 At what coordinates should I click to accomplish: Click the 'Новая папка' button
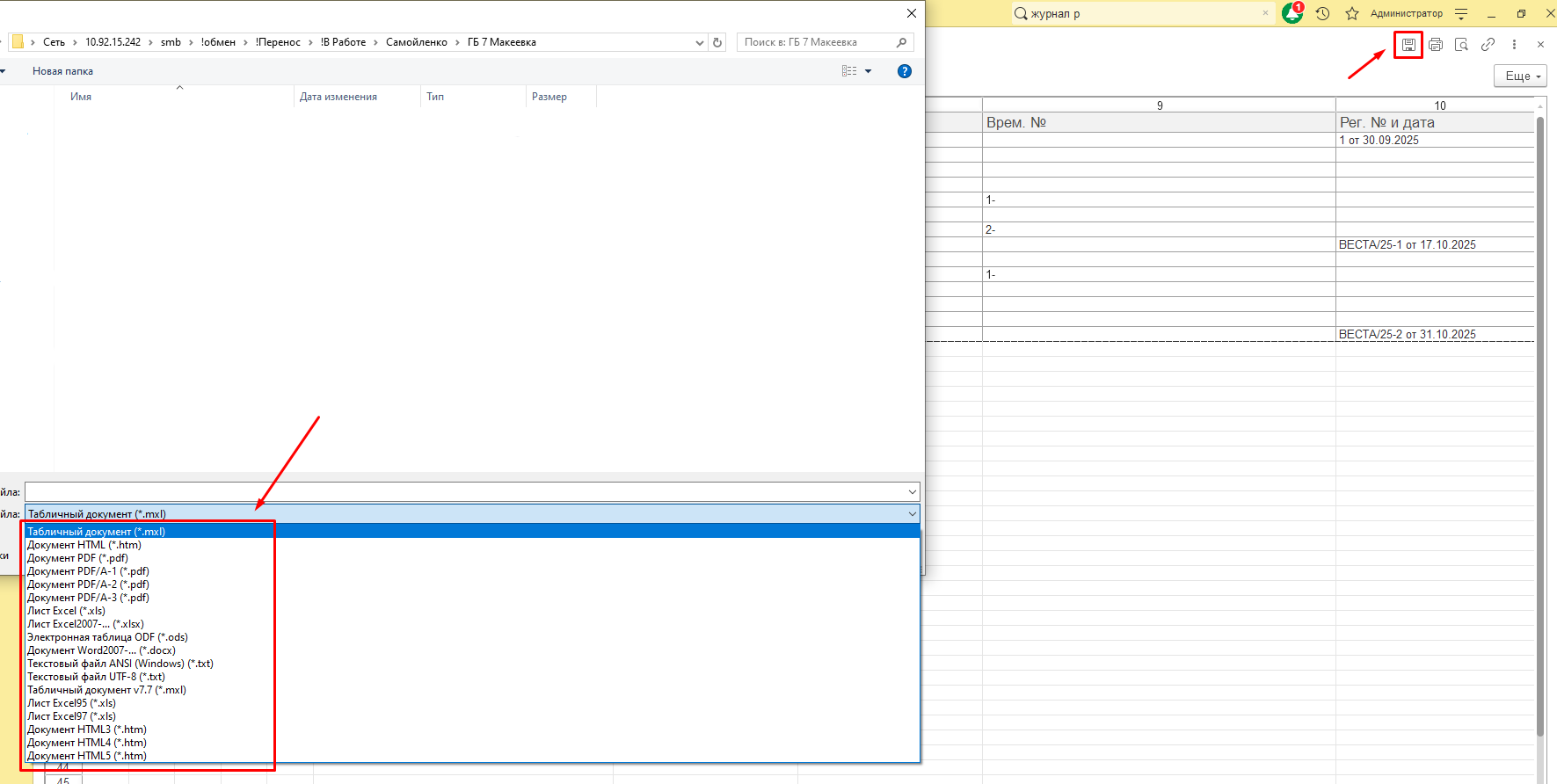pos(62,71)
